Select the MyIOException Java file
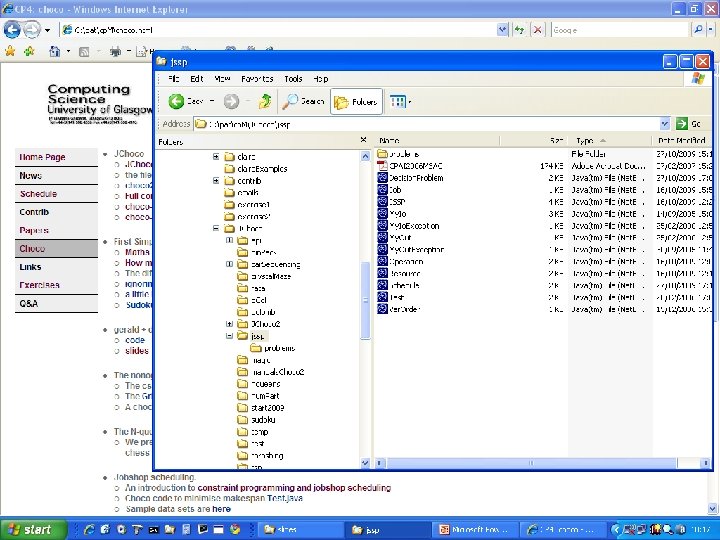720x540 pixels. (x=408, y=225)
